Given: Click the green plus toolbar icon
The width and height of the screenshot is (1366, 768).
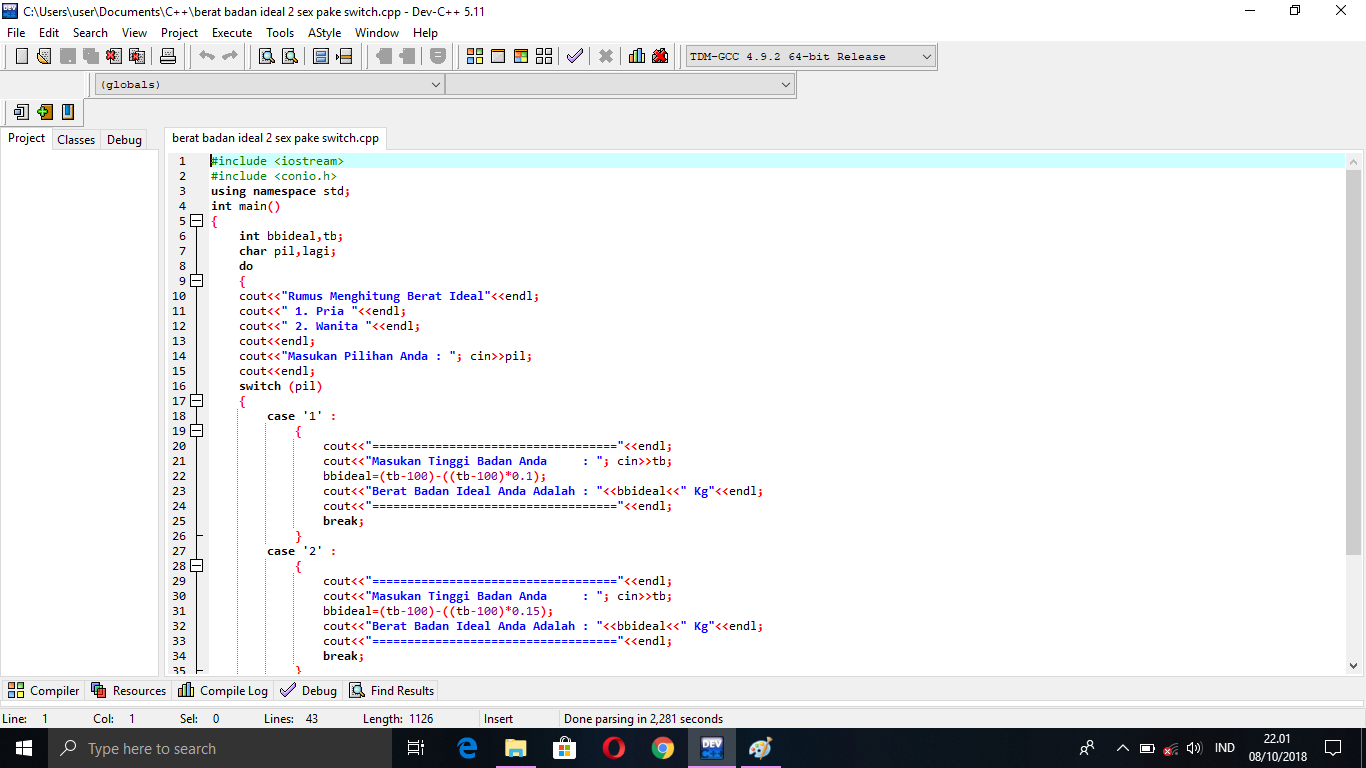Looking at the screenshot, I should point(45,112).
